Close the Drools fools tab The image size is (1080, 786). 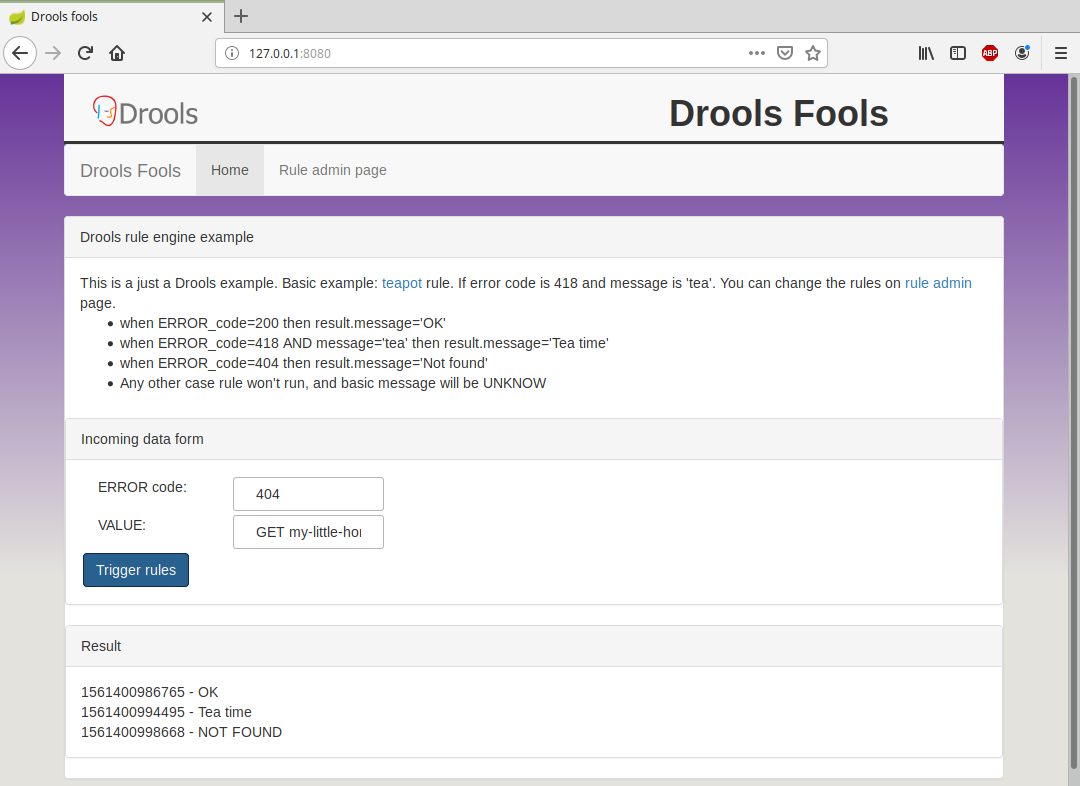pos(207,17)
